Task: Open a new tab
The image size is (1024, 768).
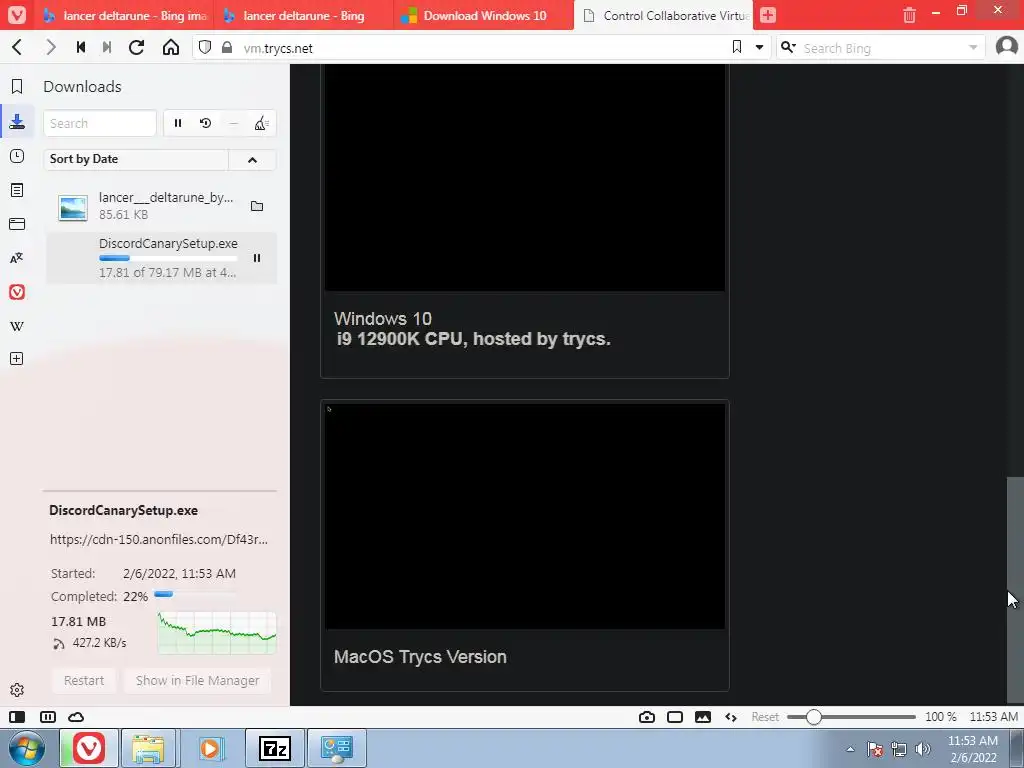Action: 768,15
